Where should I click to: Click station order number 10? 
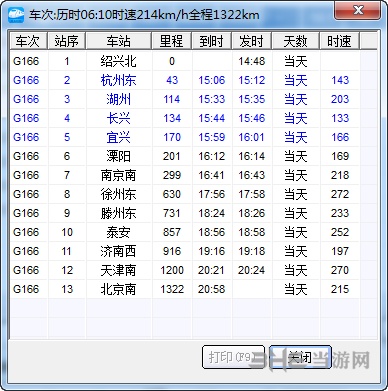click(67, 232)
